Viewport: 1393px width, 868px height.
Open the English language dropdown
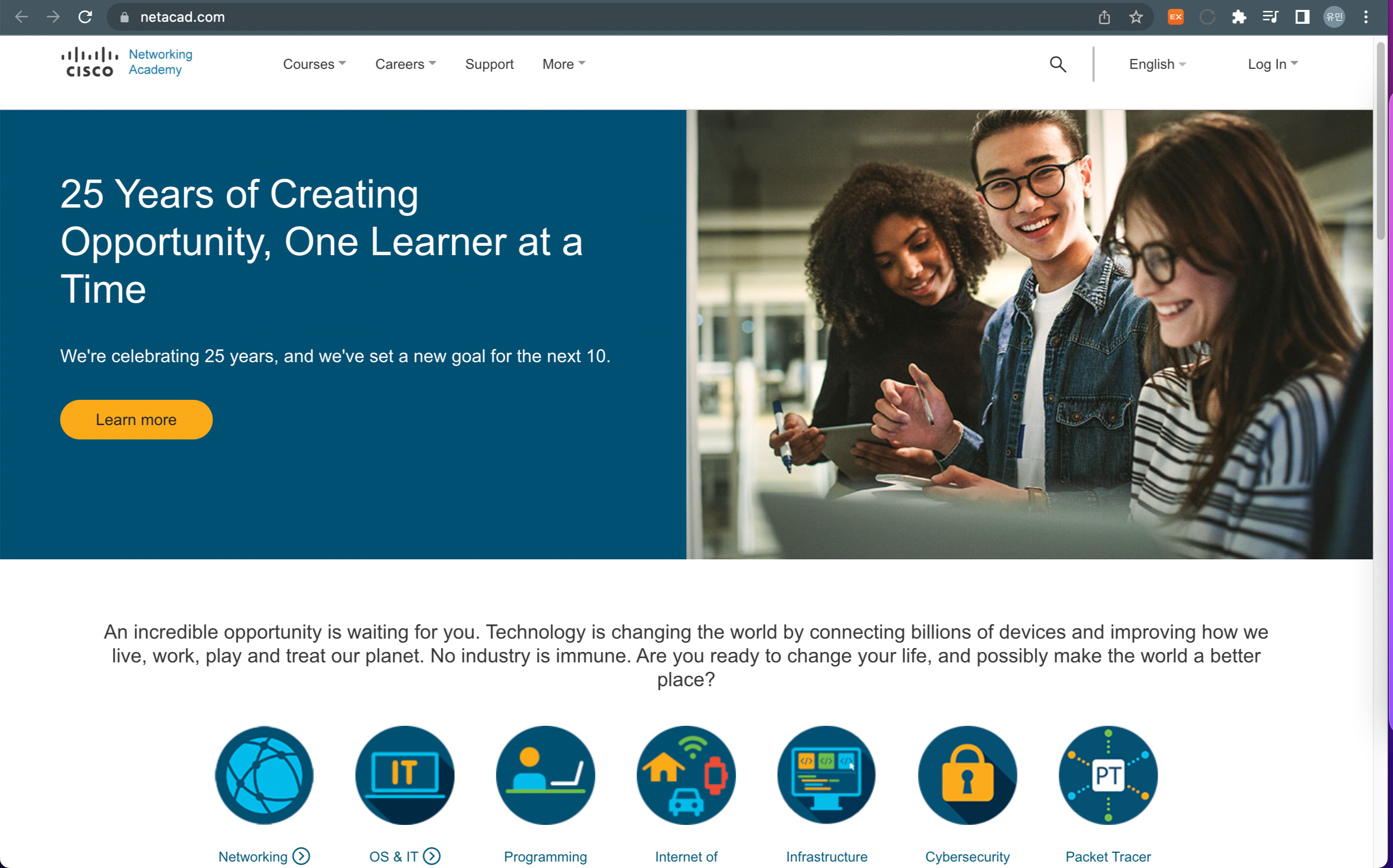tap(1157, 64)
